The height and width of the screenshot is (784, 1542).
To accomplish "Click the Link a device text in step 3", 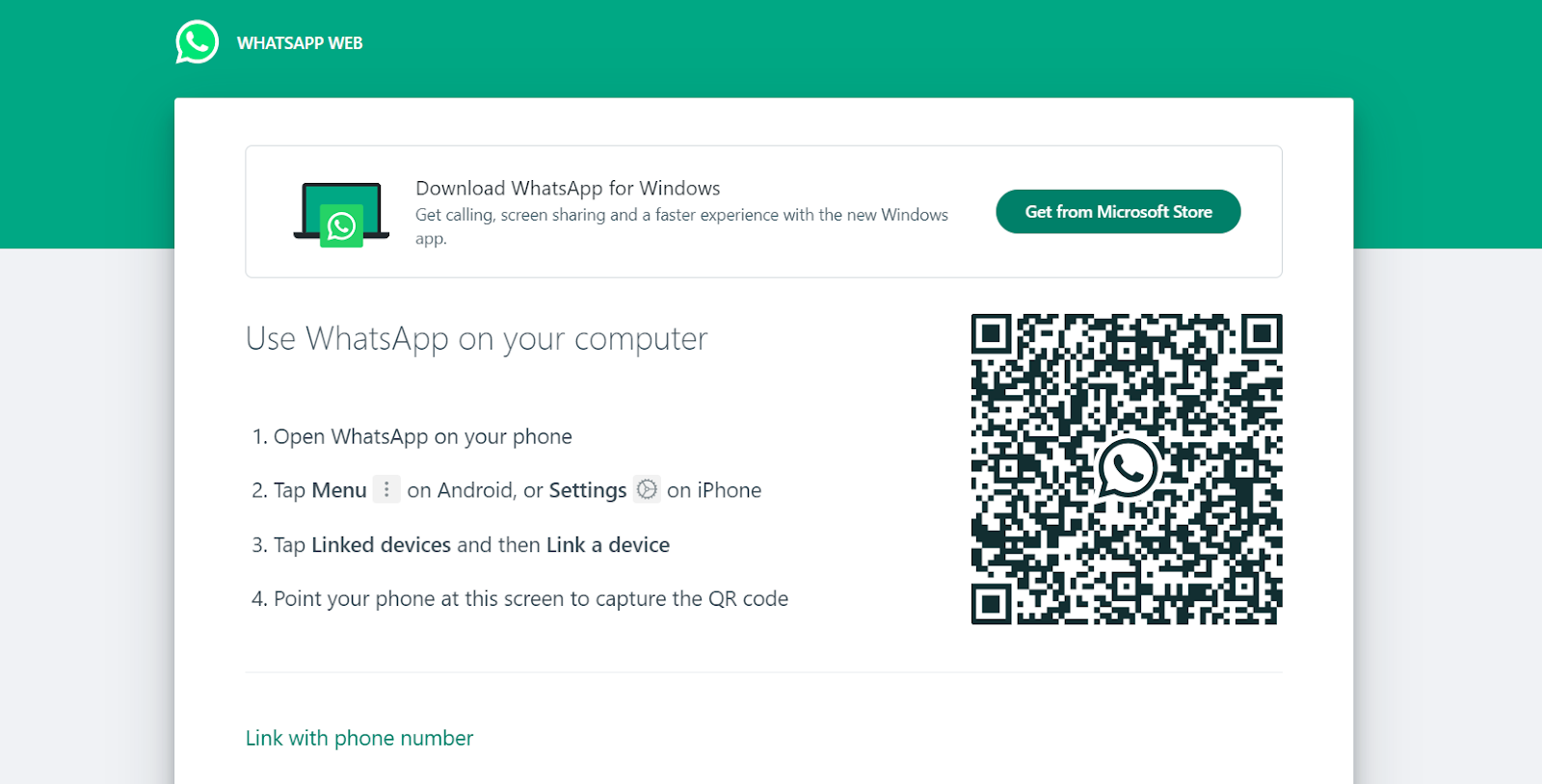I will click(608, 545).
